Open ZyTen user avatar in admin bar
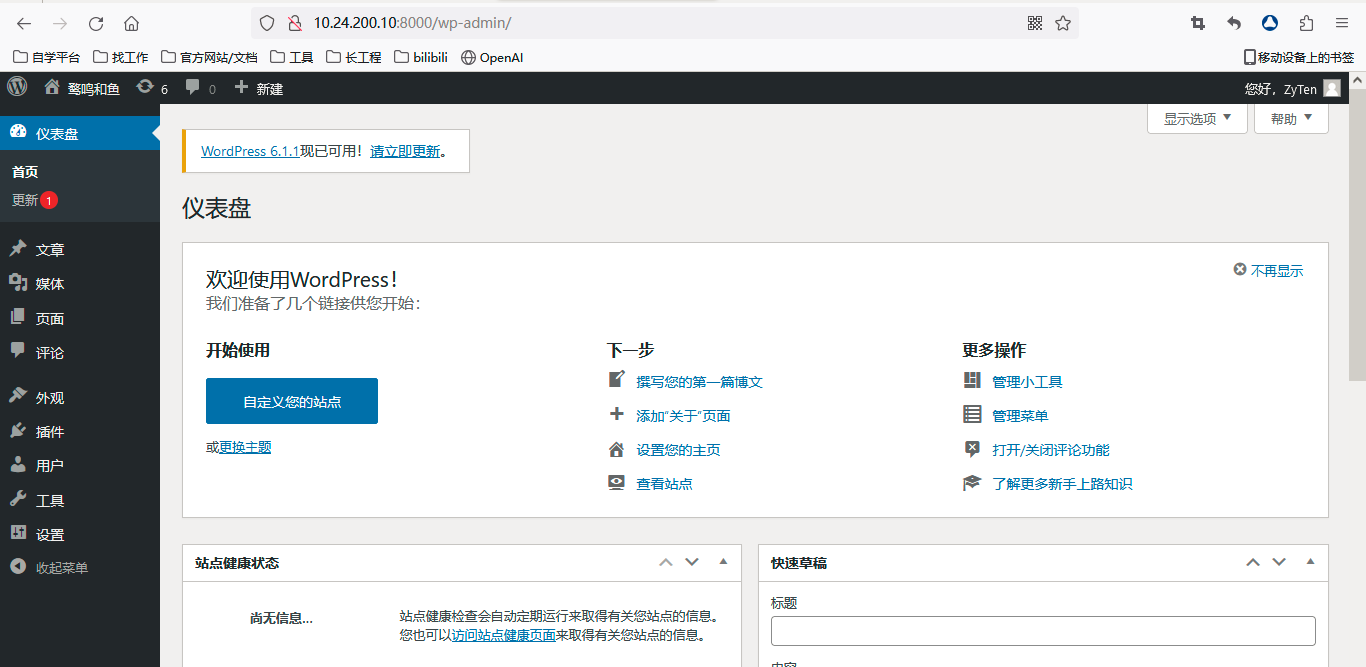This screenshot has height=667, width=1366. click(x=1332, y=88)
